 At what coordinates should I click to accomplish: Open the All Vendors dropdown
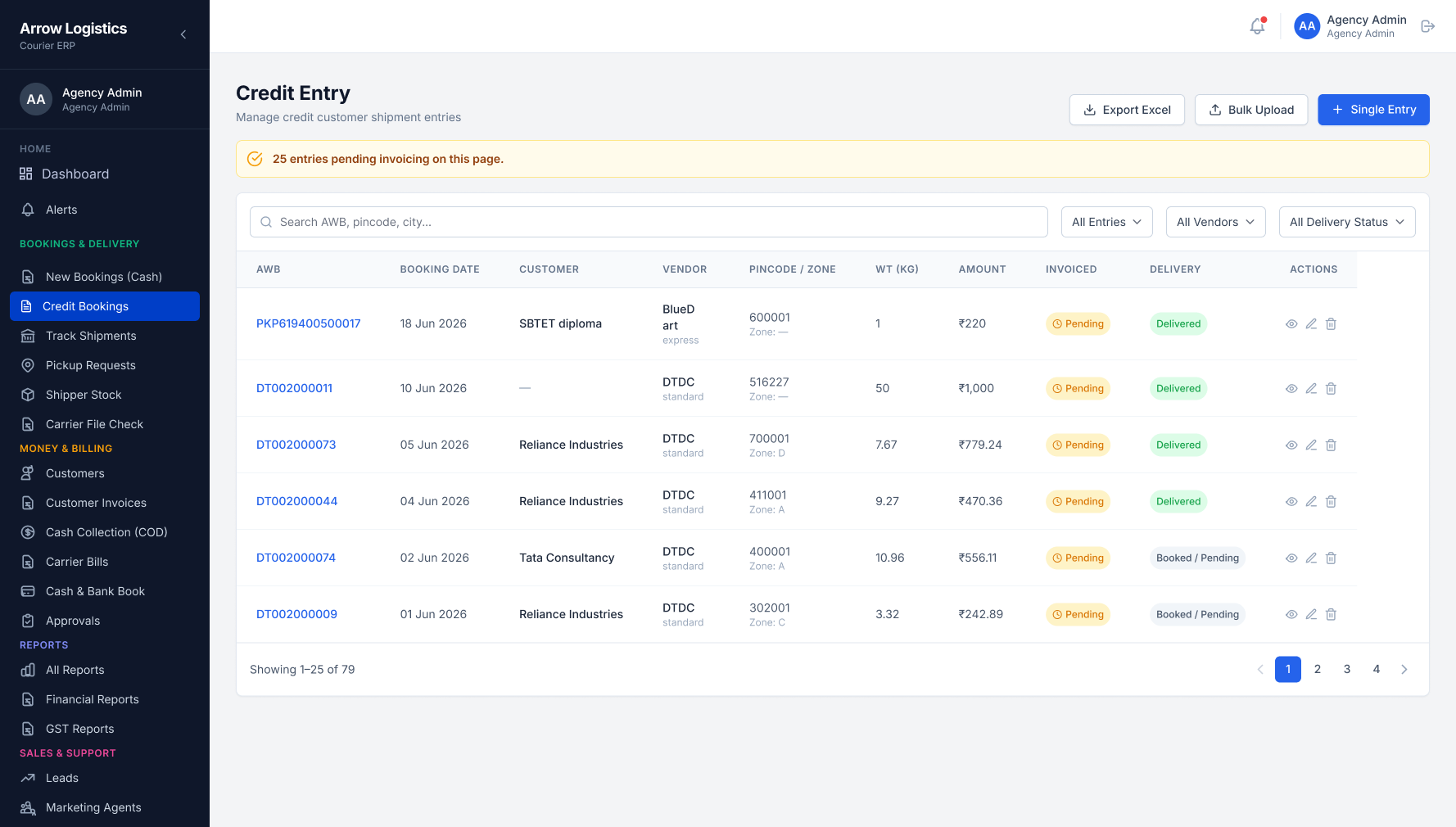pos(1215,222)
